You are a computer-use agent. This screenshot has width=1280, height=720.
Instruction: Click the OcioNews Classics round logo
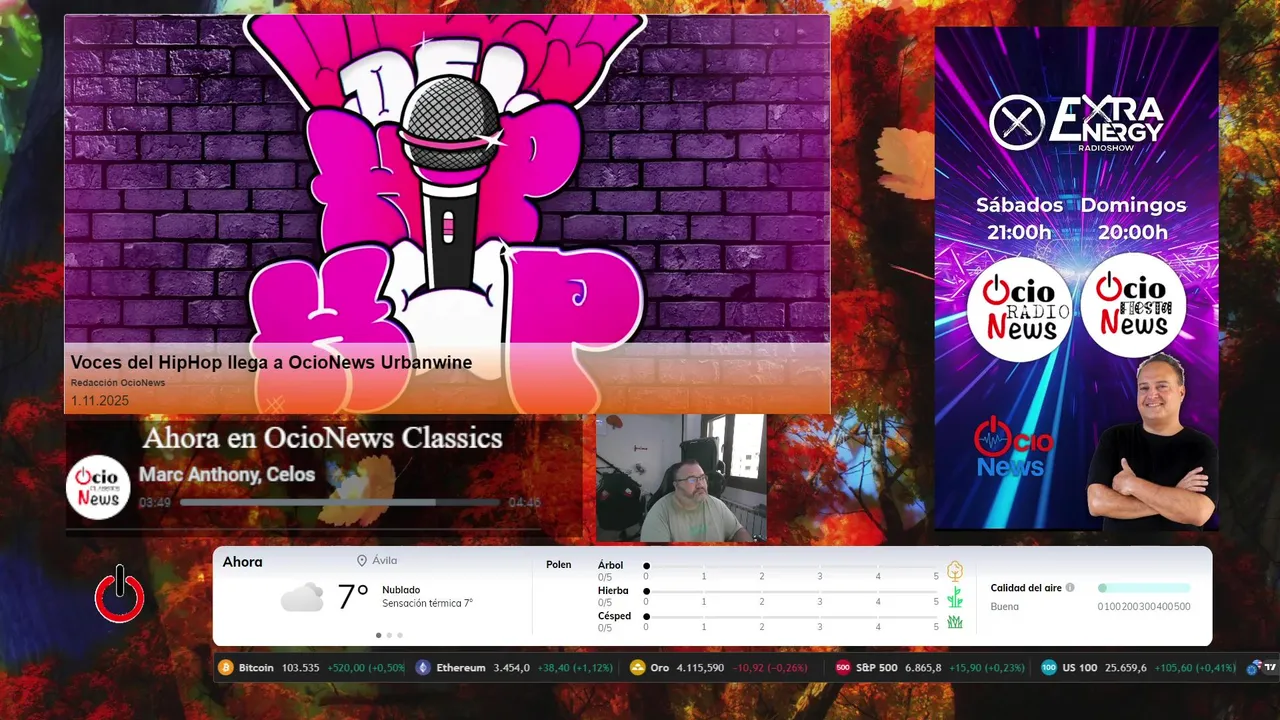pos(98,487)
